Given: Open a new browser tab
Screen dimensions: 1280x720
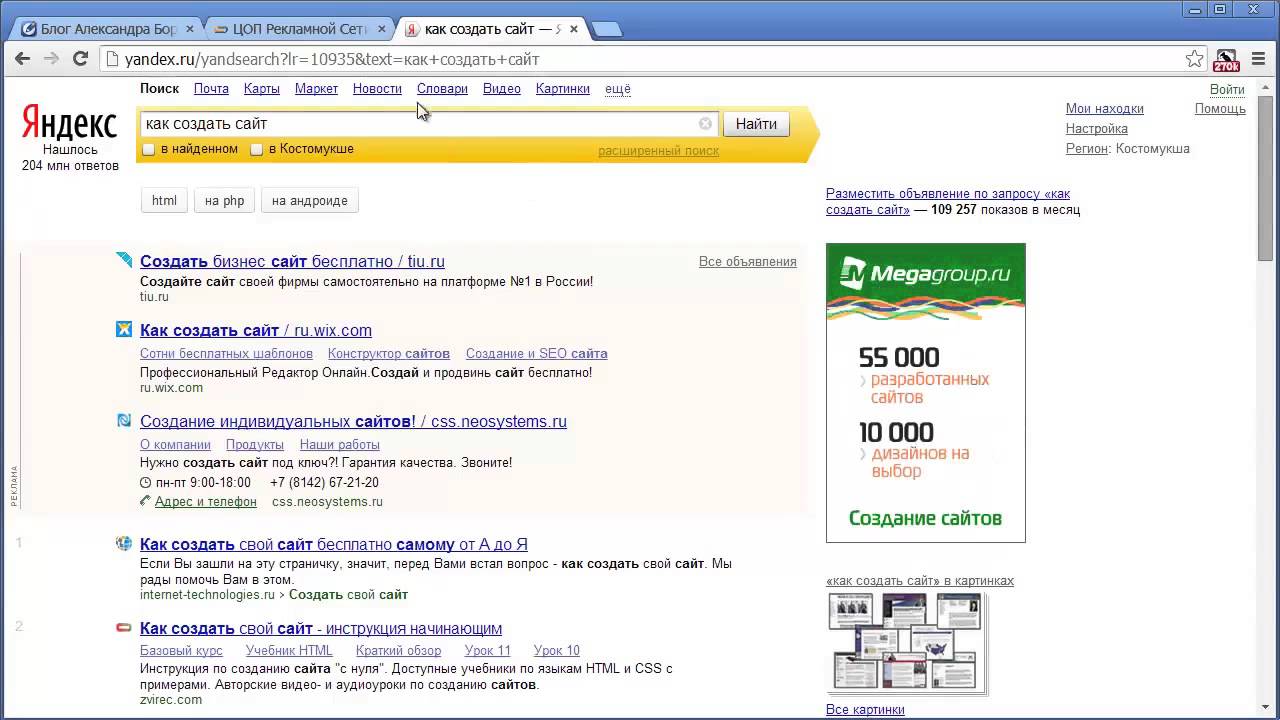Looking at the screenshot, I should [607, 29].
